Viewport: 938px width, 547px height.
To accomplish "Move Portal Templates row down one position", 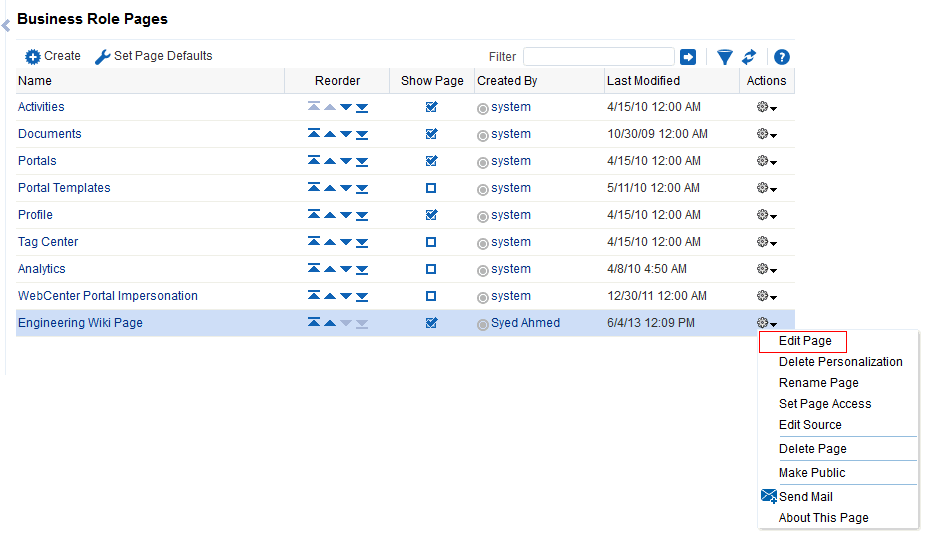I will click(x=346, y=188).
